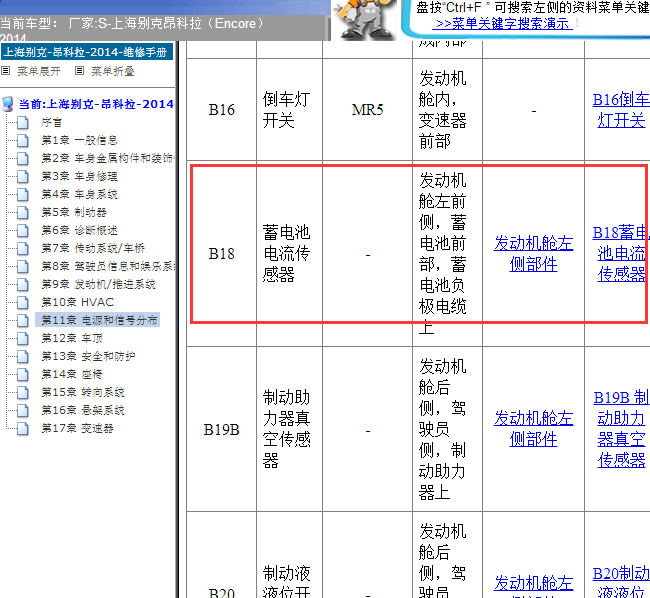Click the page icon beside 第10章 HVAC
Viewport: 650px width, 598px height.
point(23,303)
